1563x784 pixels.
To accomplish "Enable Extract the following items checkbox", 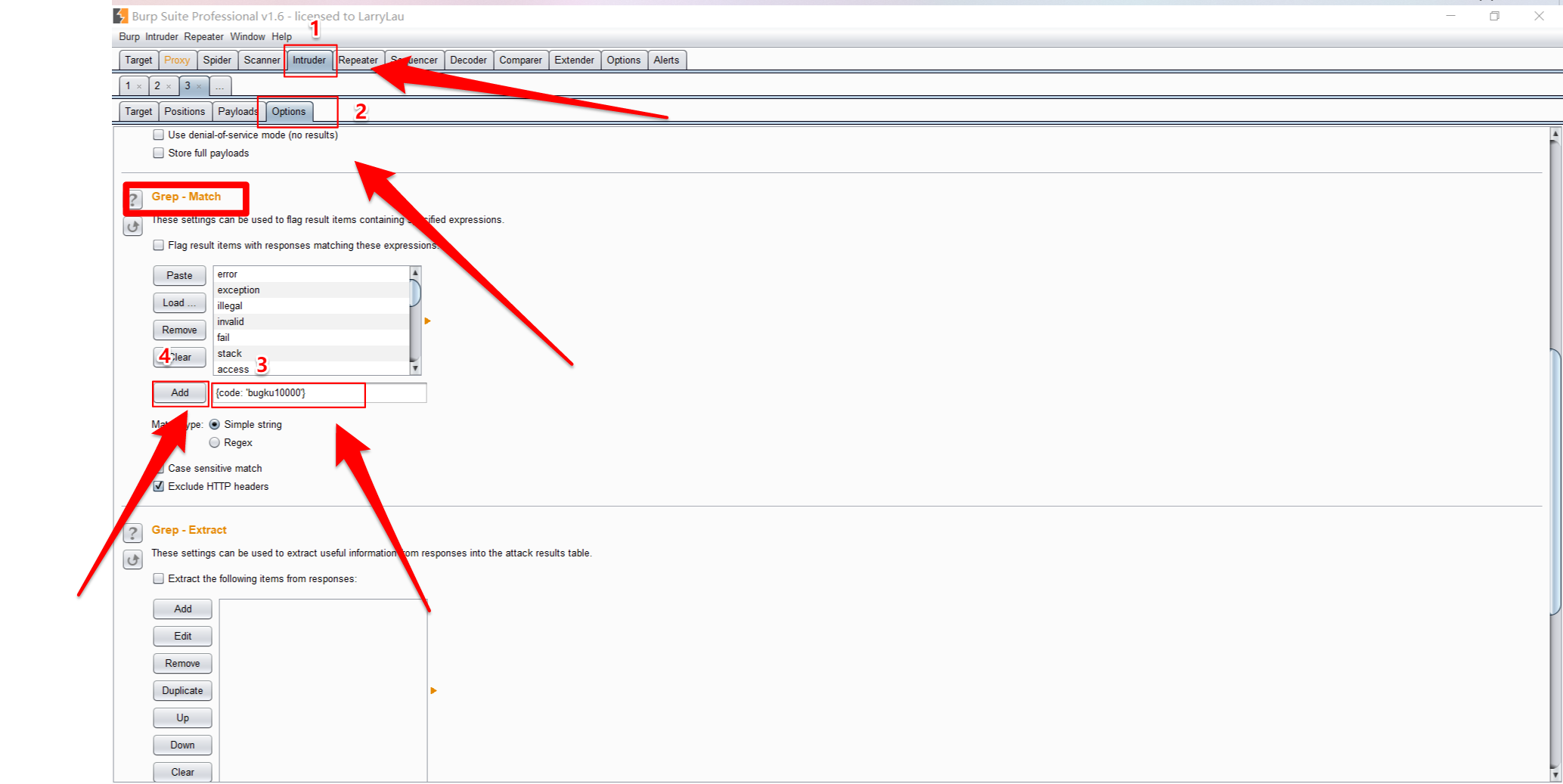I will pyautogui.click(x=159, y=579).
